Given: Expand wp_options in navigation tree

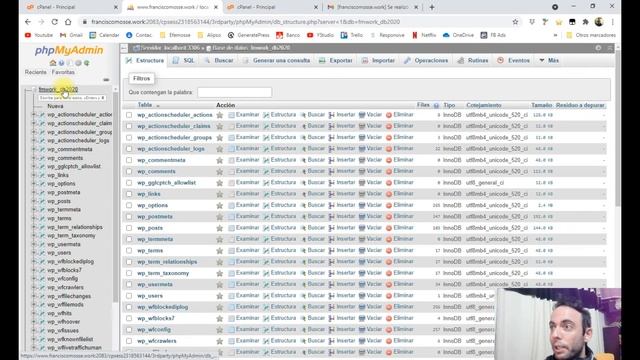Looking at the screenshot, I should pos(34,183).
